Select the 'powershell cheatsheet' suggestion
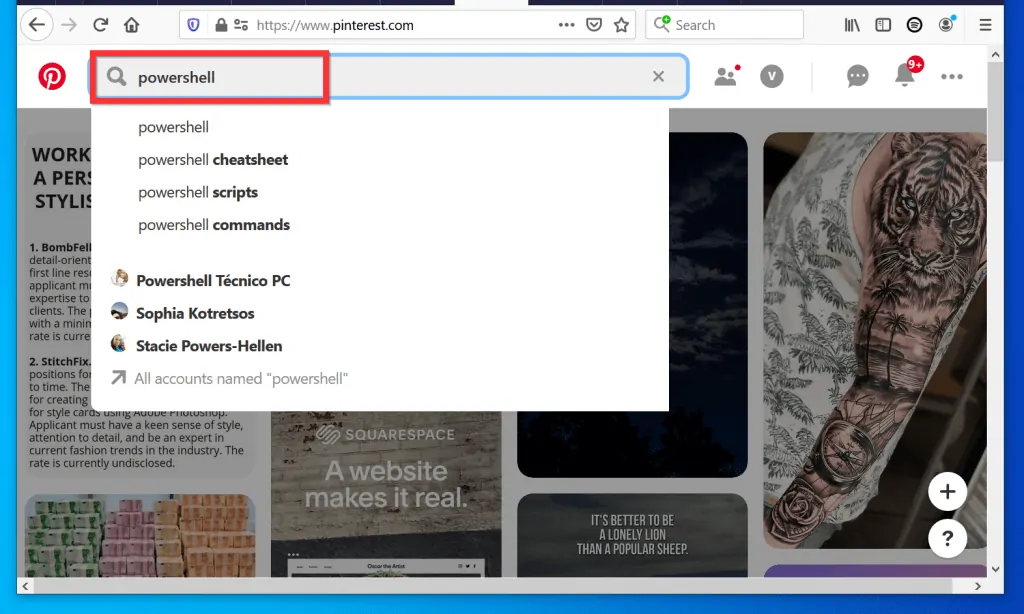This screenshot has height=614, width=1024. [213, 159]
